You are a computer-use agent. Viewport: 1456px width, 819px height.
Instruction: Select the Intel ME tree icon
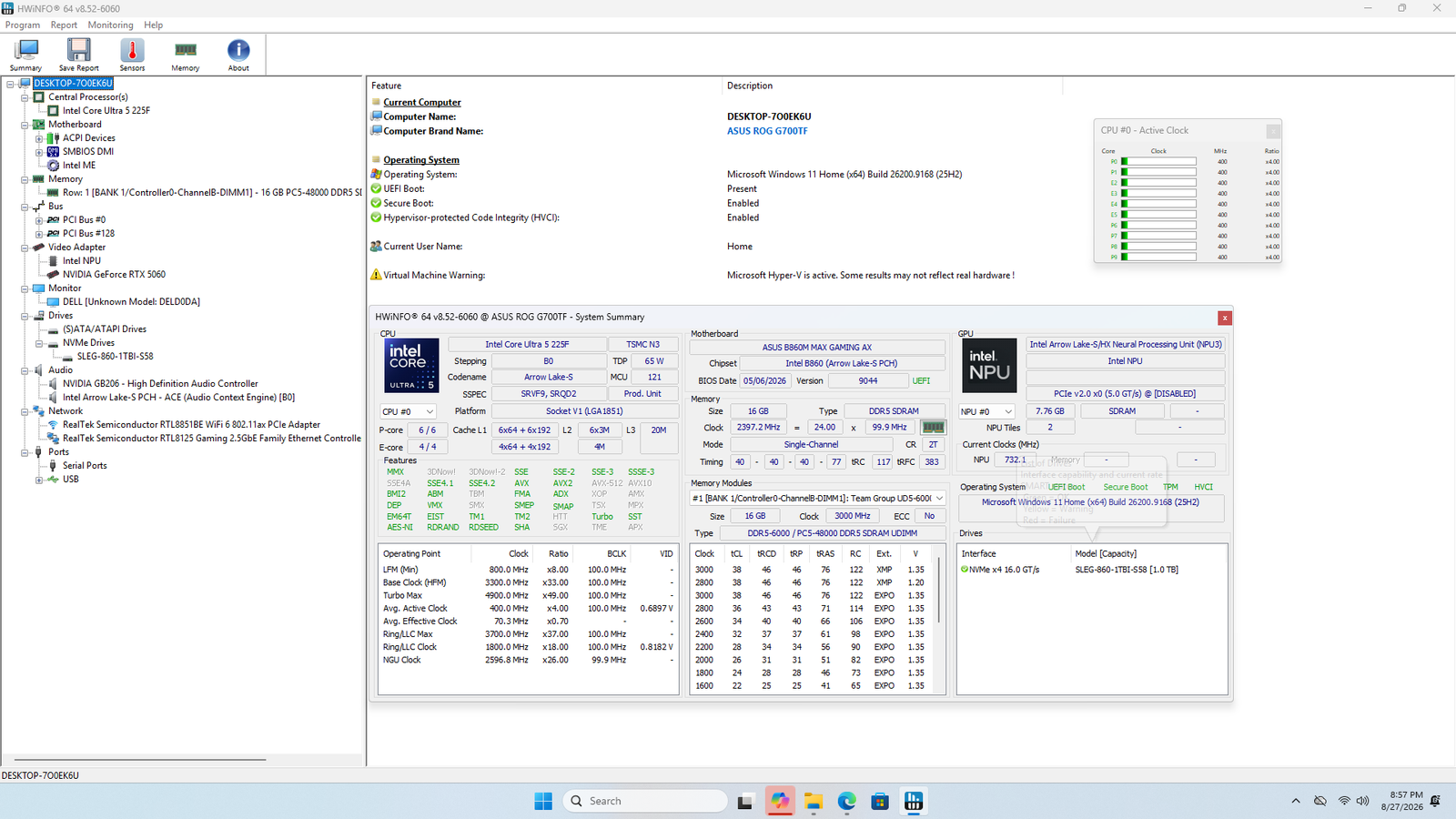pyautogui.click(x=53, y=166)
